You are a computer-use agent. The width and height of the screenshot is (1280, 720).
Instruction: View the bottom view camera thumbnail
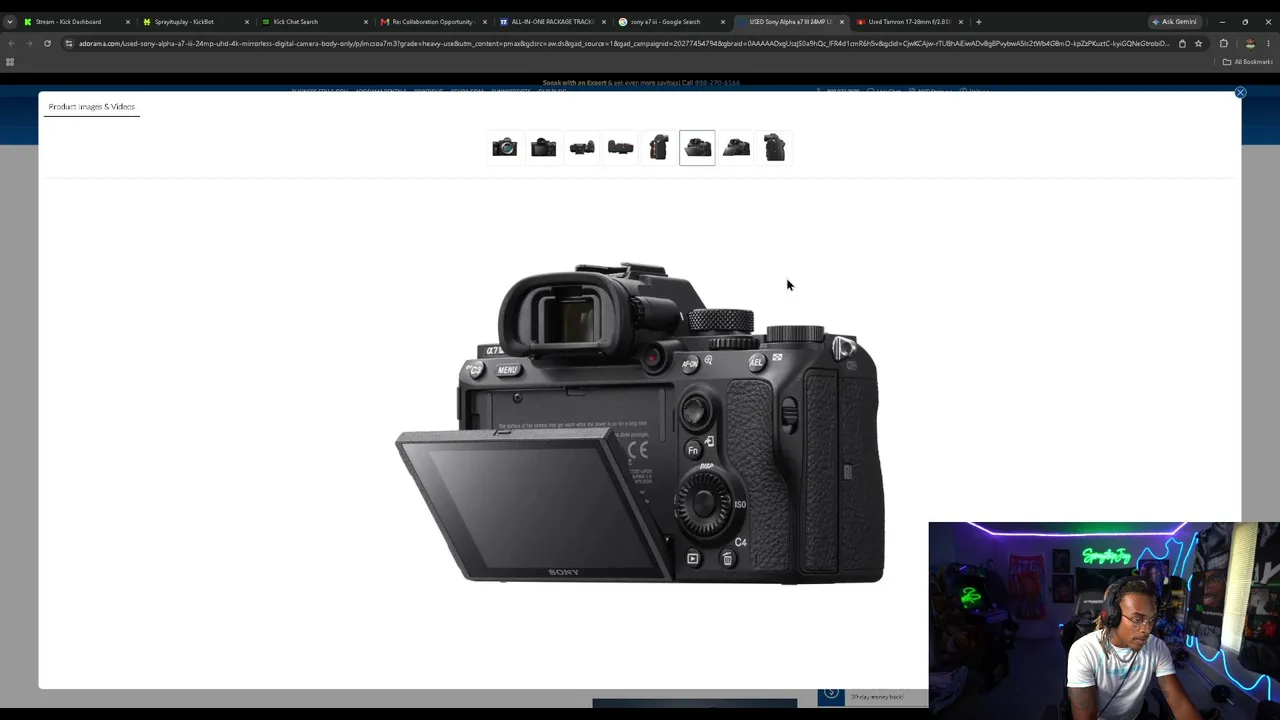[620, 148]
